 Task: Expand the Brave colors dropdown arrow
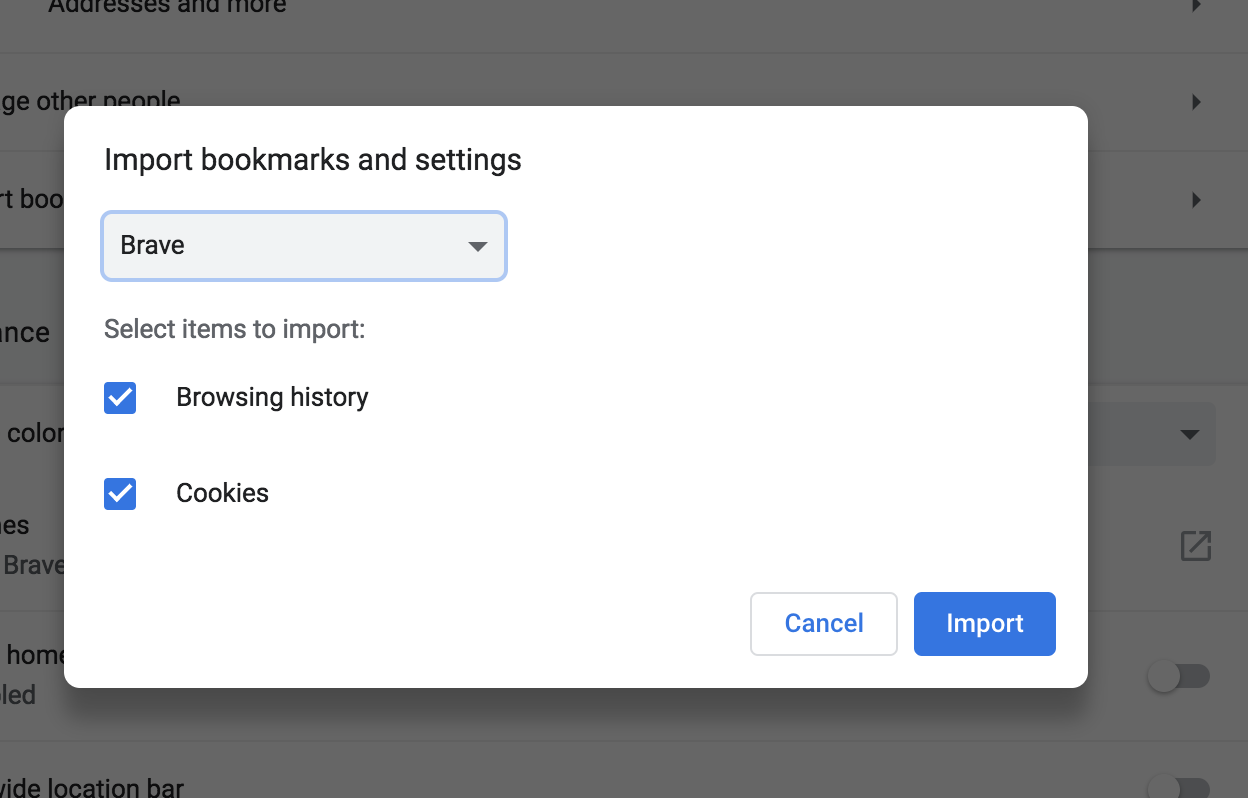(1189, 435)
